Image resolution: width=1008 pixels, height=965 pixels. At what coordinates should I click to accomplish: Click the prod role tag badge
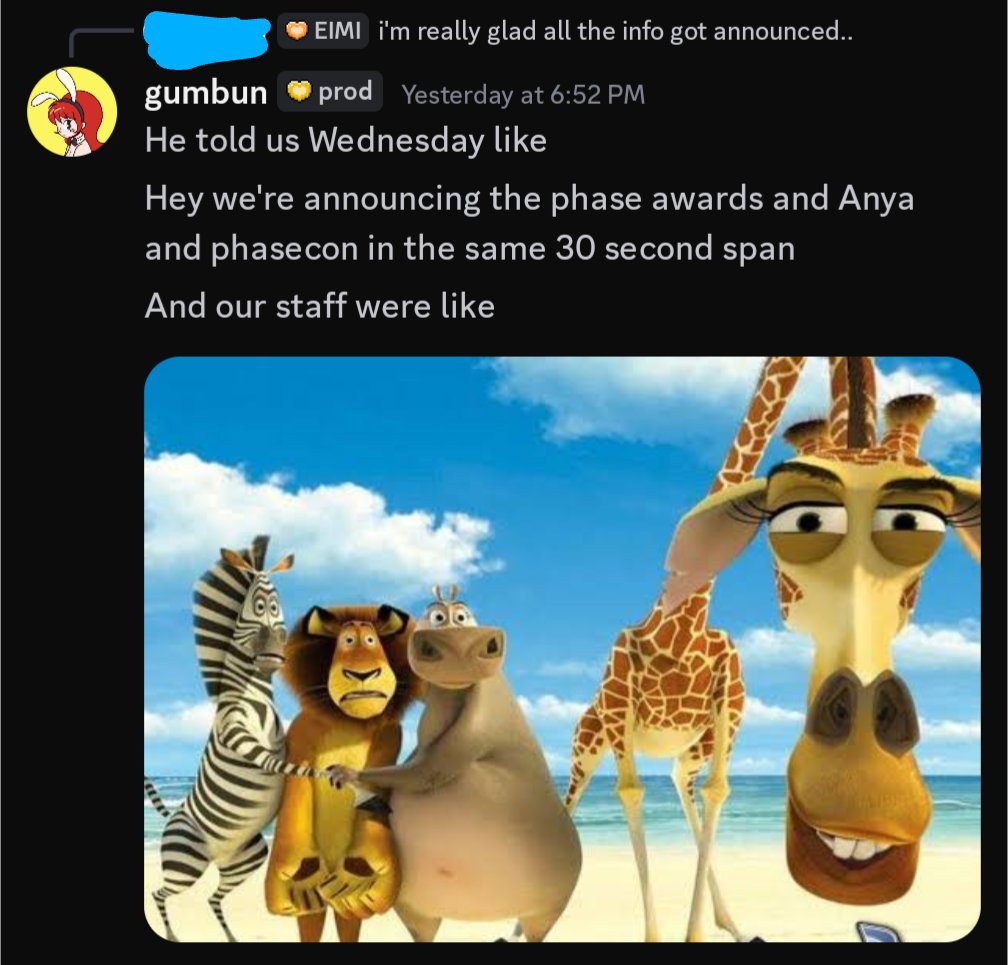click(x=330, y=92)
